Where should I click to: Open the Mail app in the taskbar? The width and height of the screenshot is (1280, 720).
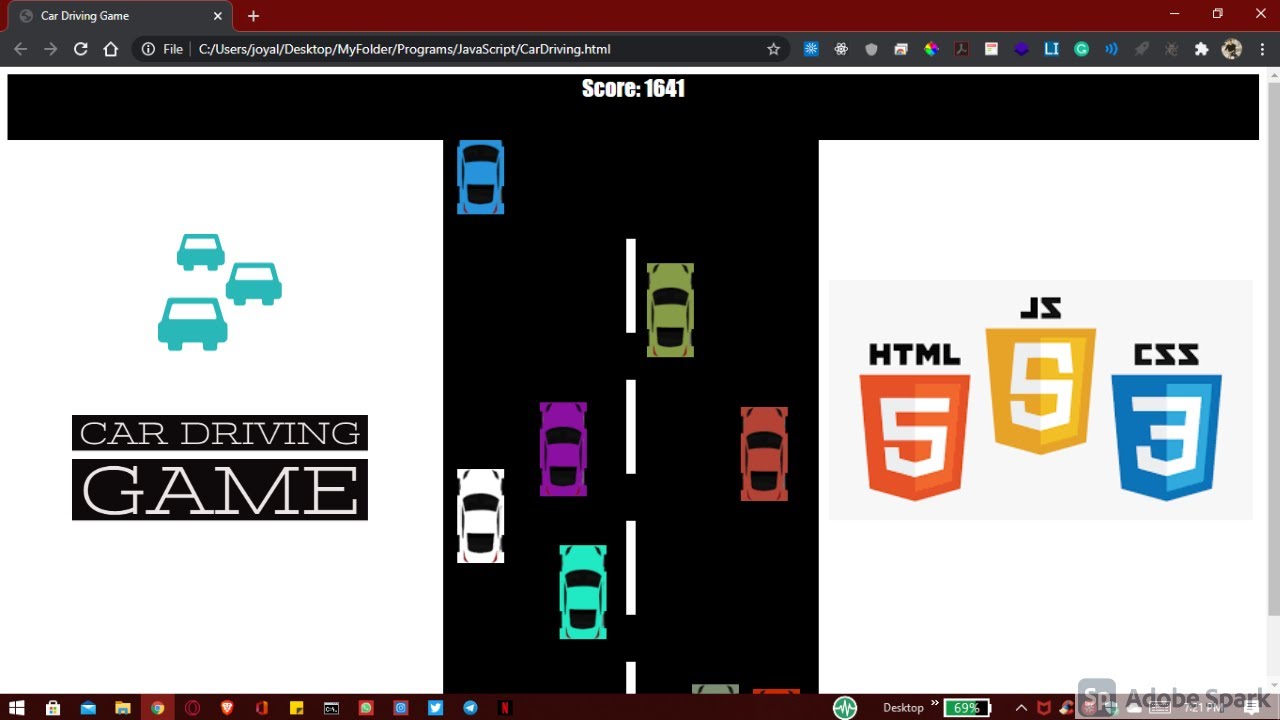[88, 707]
